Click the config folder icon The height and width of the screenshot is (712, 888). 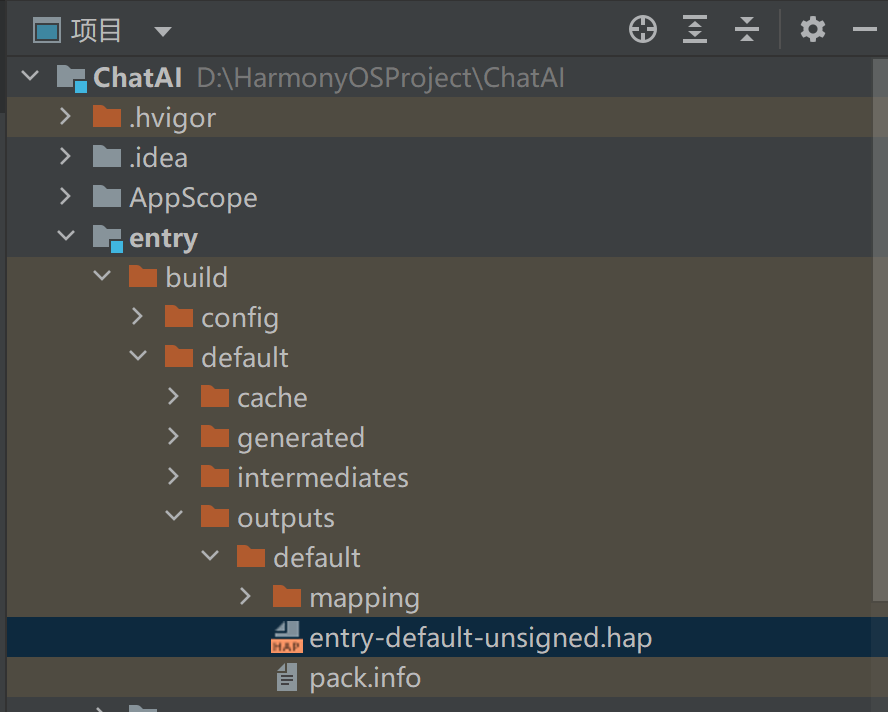click(x=179, y=317)
